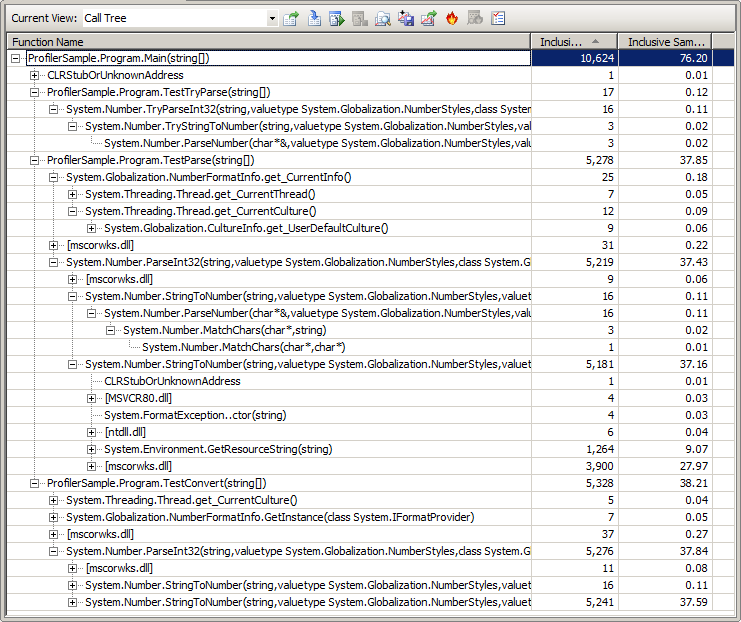Image resolution: width=741 pixels, height=622 pixels.
Task: Click the chart with green export arrow icon
Action: [429, 18]
